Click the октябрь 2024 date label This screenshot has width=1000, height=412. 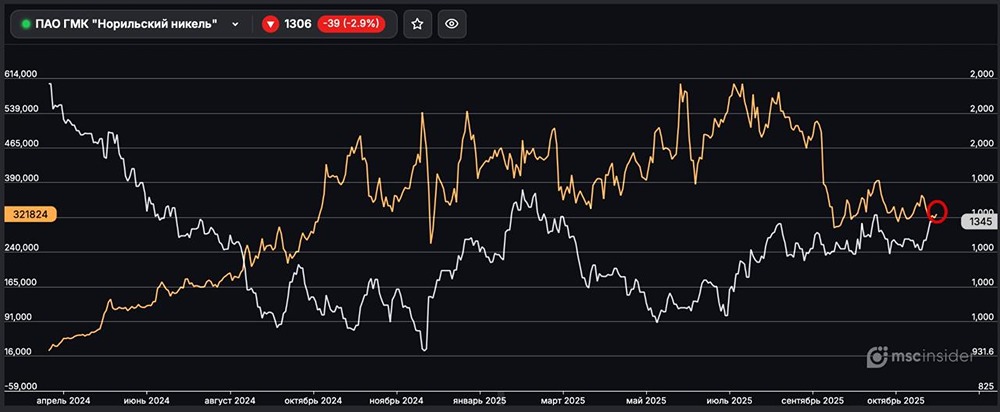click(313, 401)
